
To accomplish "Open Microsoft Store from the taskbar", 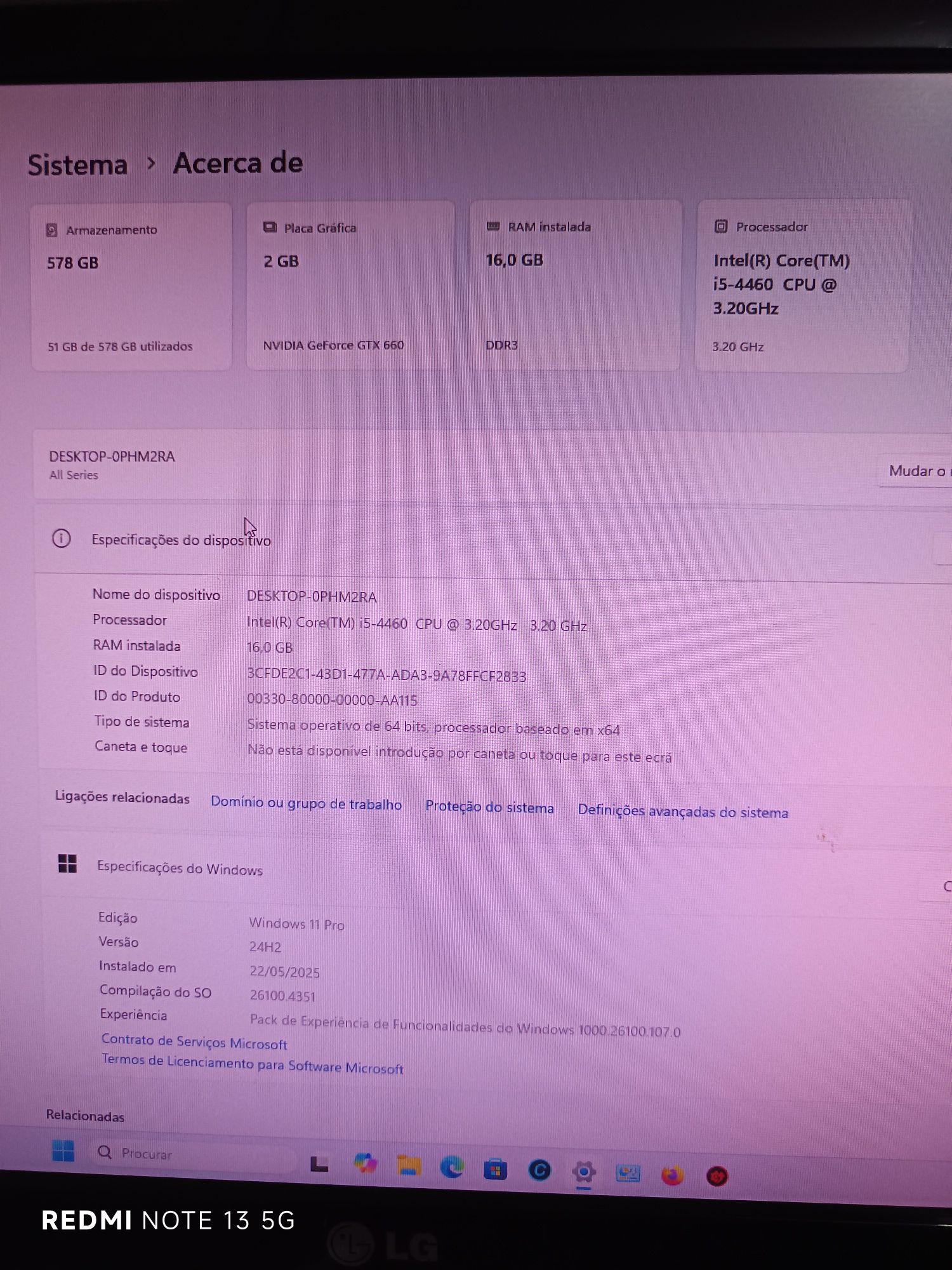I will click(495, 1169).
